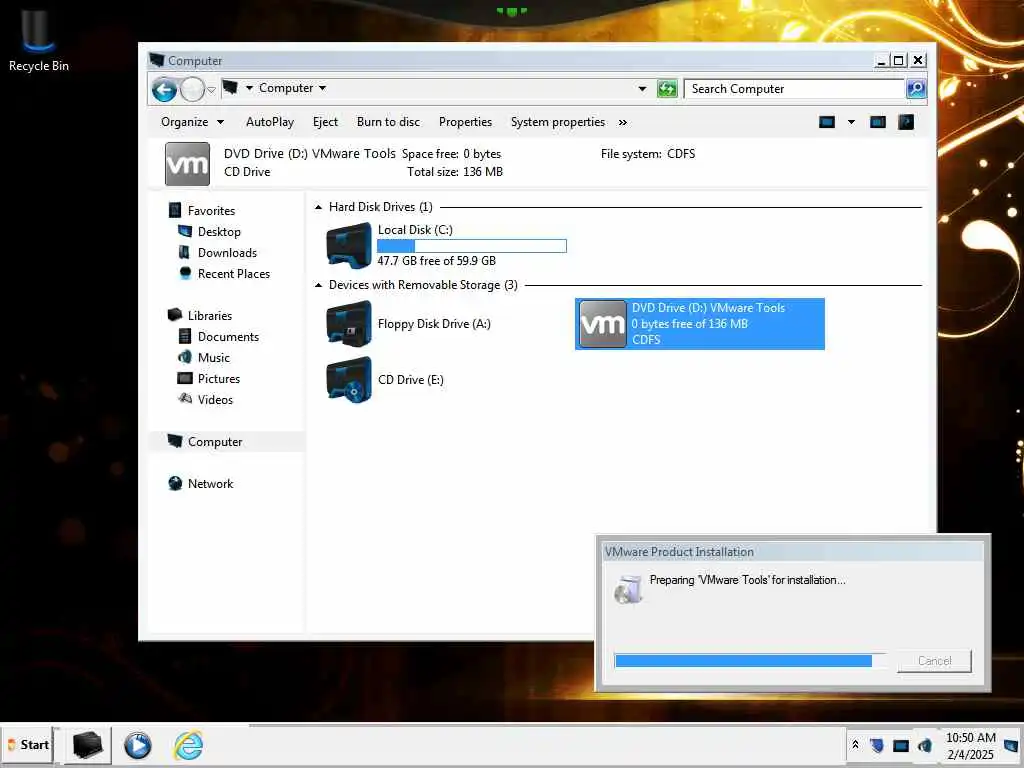Maximize the Computer window

[899, 61]
